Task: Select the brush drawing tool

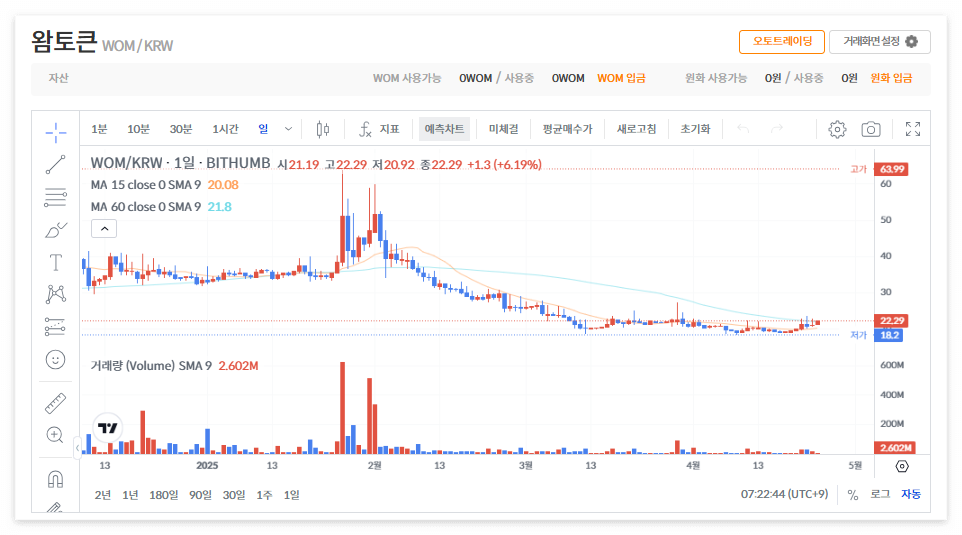Action: click(x=55, y=230)
